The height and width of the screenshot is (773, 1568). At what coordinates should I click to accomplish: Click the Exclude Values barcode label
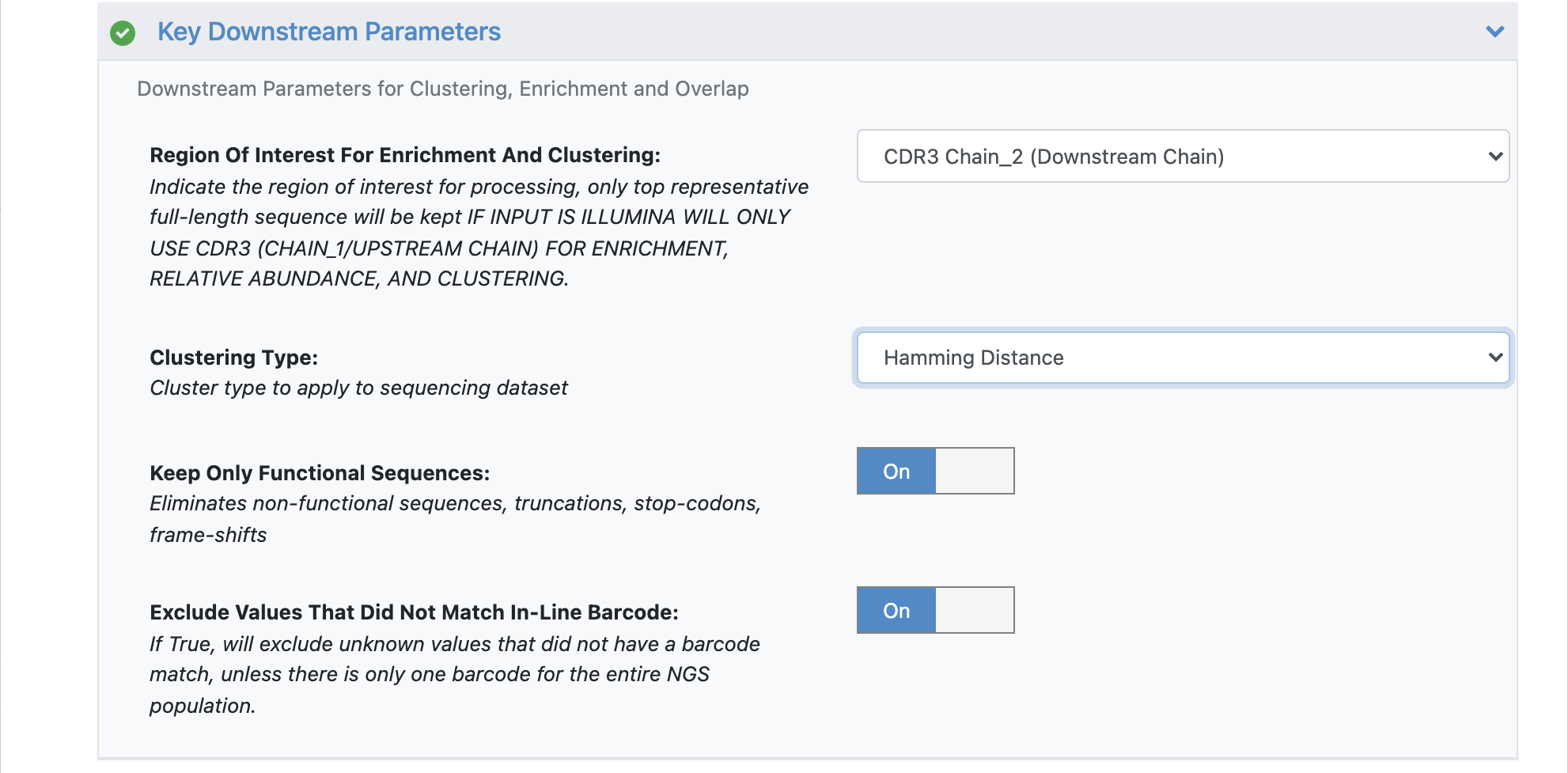click(414, 612)
